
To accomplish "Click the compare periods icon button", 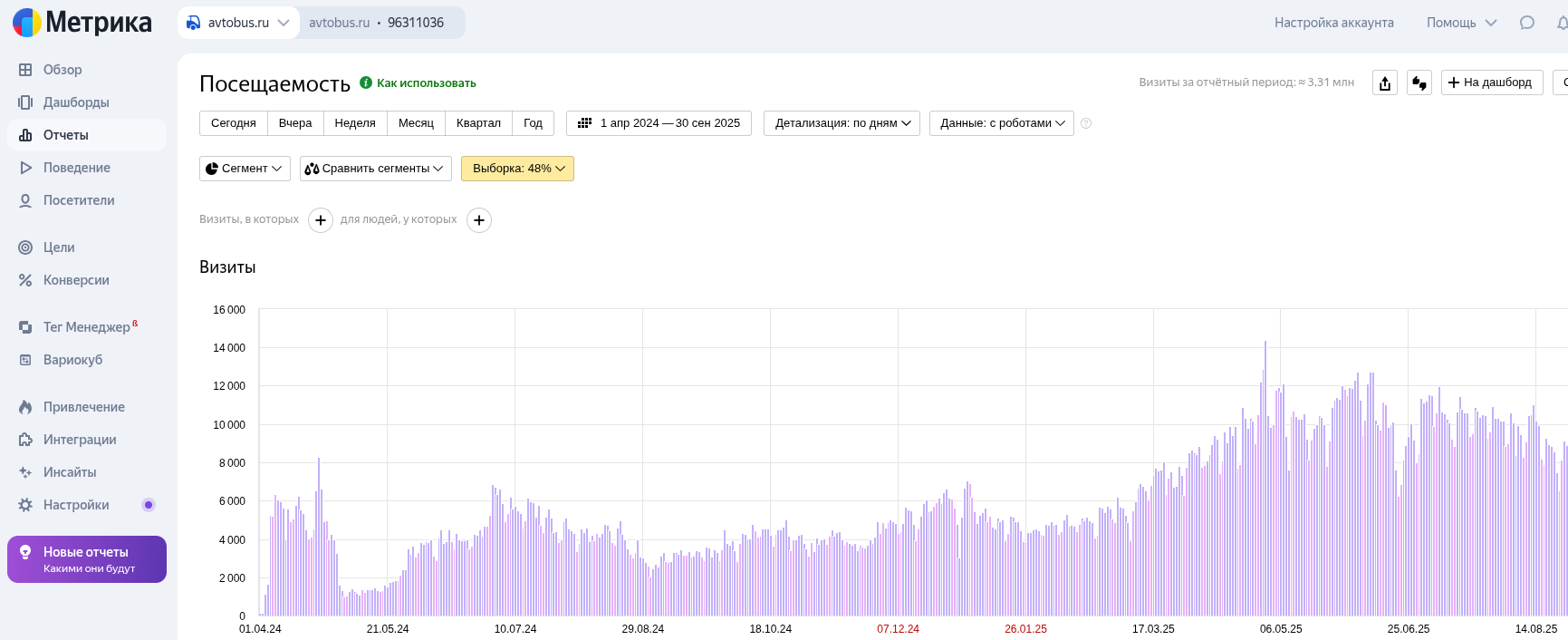I will click(x=1419, y=82).
